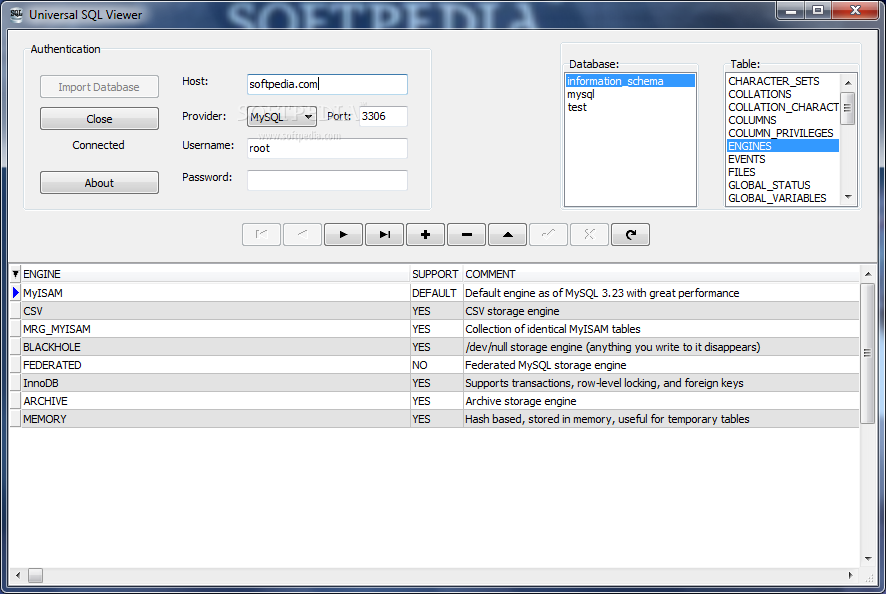Select CHARACTER_SETS table
The width and height of the screenshot is (886, 594).
[x=783, y=81]
